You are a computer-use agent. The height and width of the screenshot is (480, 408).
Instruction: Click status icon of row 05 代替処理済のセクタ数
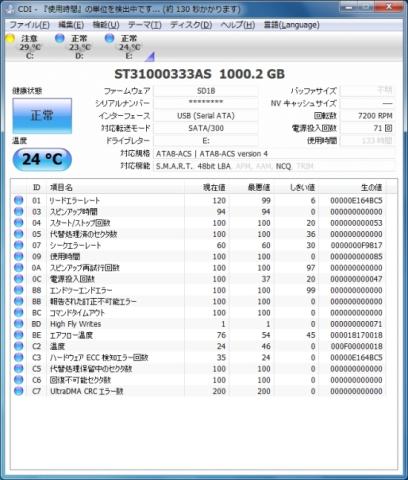[19, 234]
